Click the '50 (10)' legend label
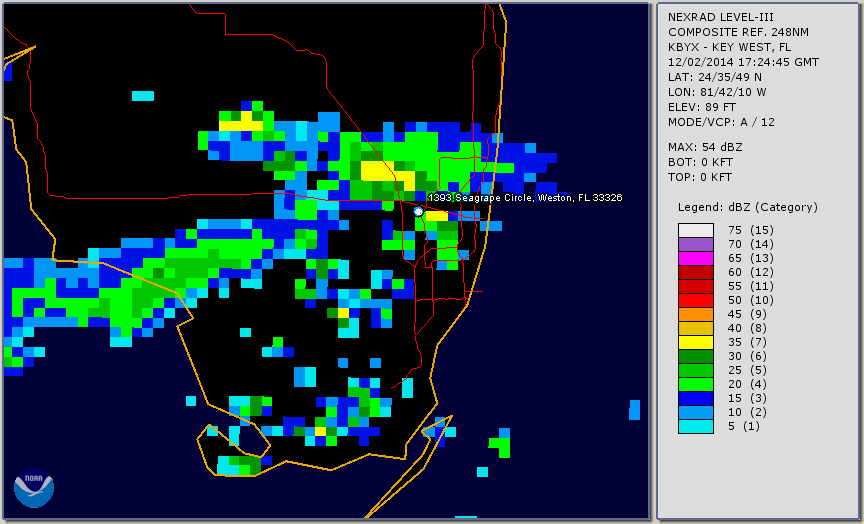This screenshot has height=524, width=864. tap(750, 300)
